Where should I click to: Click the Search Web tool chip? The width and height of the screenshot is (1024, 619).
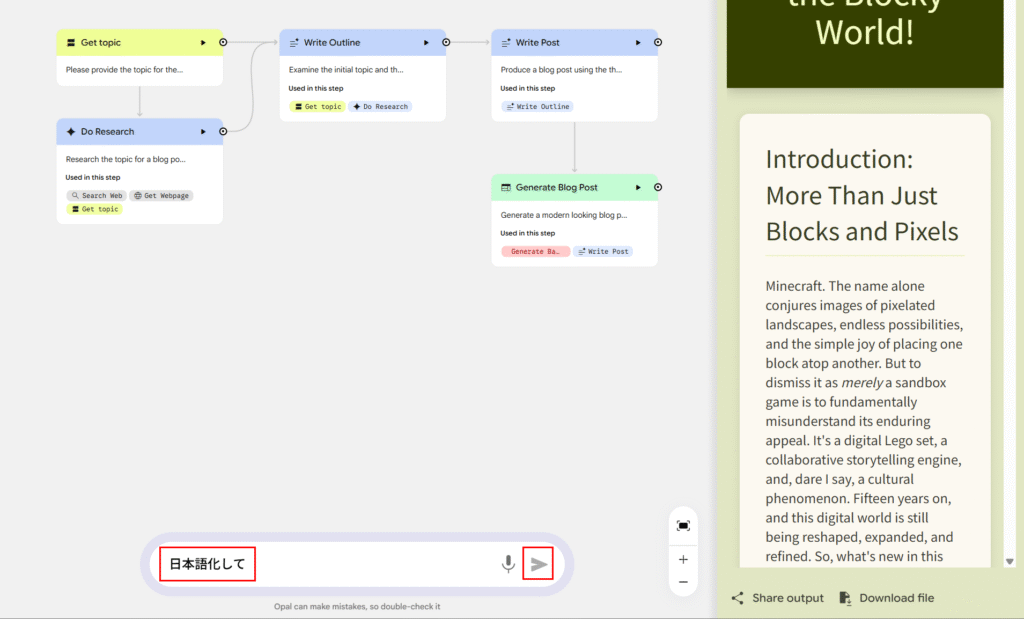(x=96, y=196)
